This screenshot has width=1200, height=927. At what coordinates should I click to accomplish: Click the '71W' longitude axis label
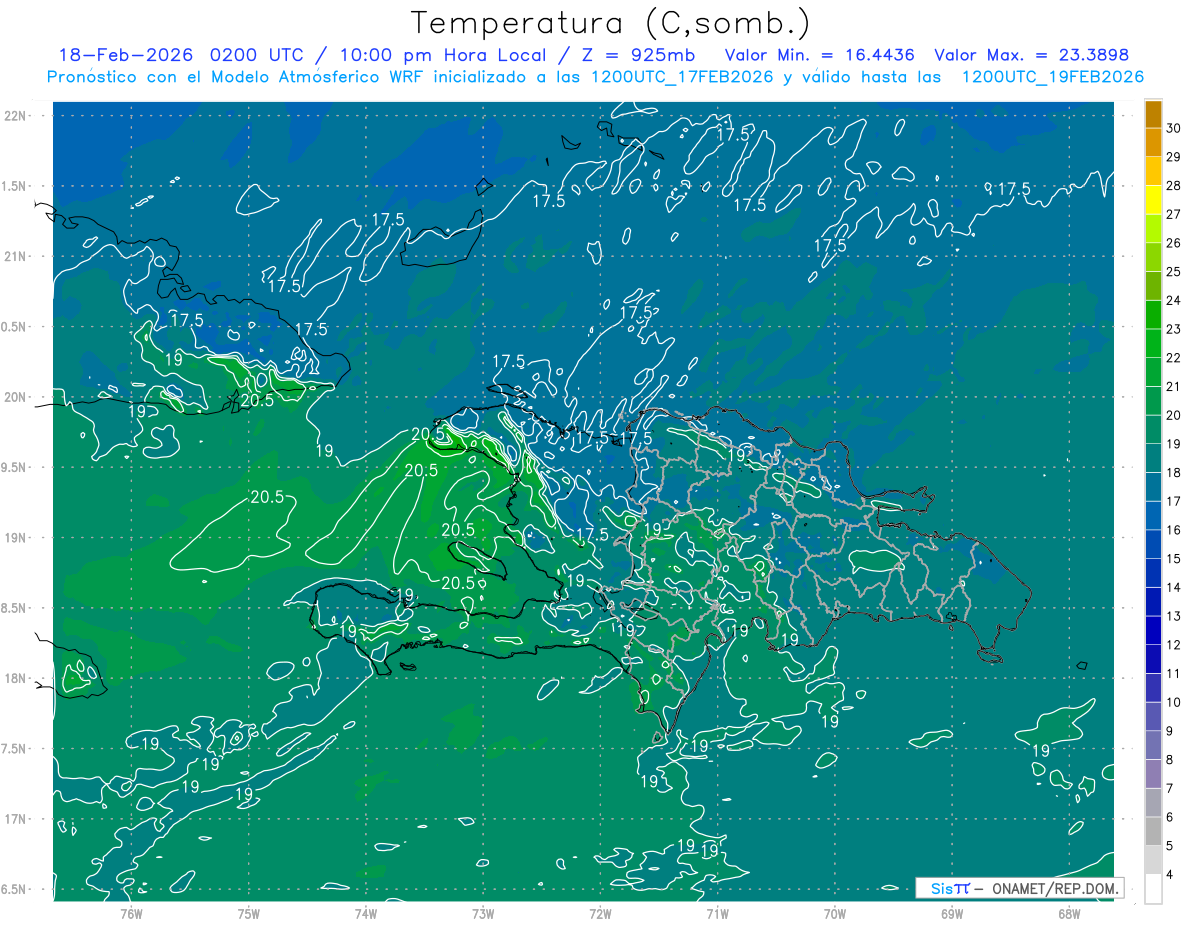pyautogui.click(x=717, y=914)
